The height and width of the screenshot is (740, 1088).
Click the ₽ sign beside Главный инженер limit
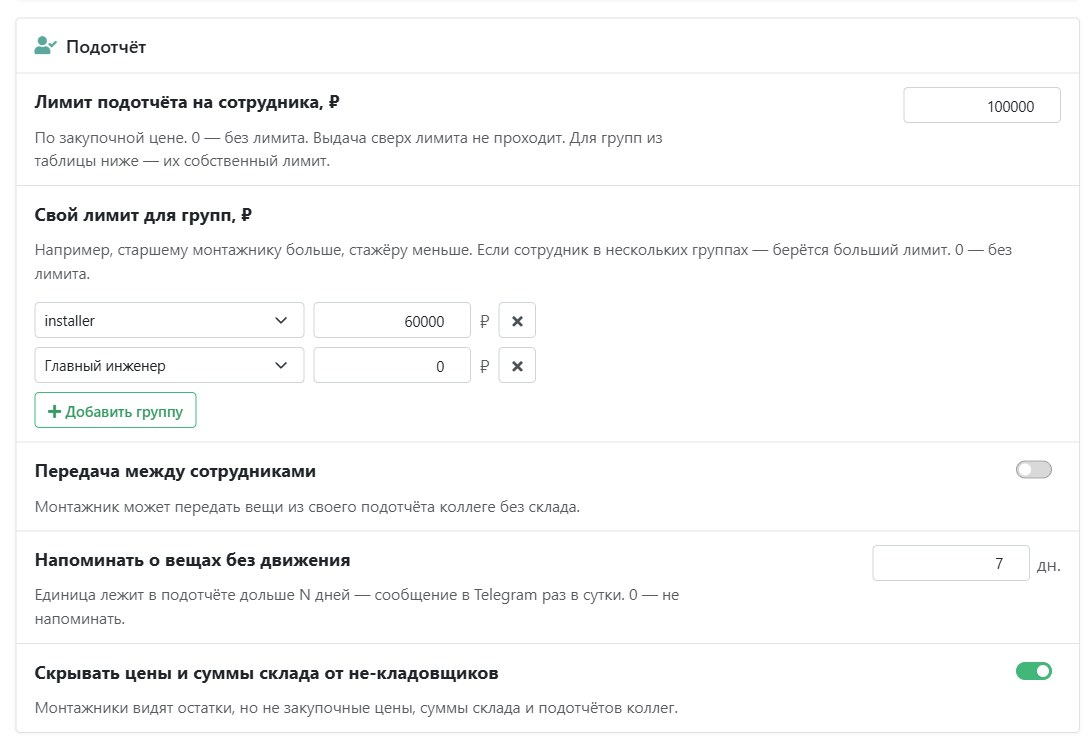[484, 367]
